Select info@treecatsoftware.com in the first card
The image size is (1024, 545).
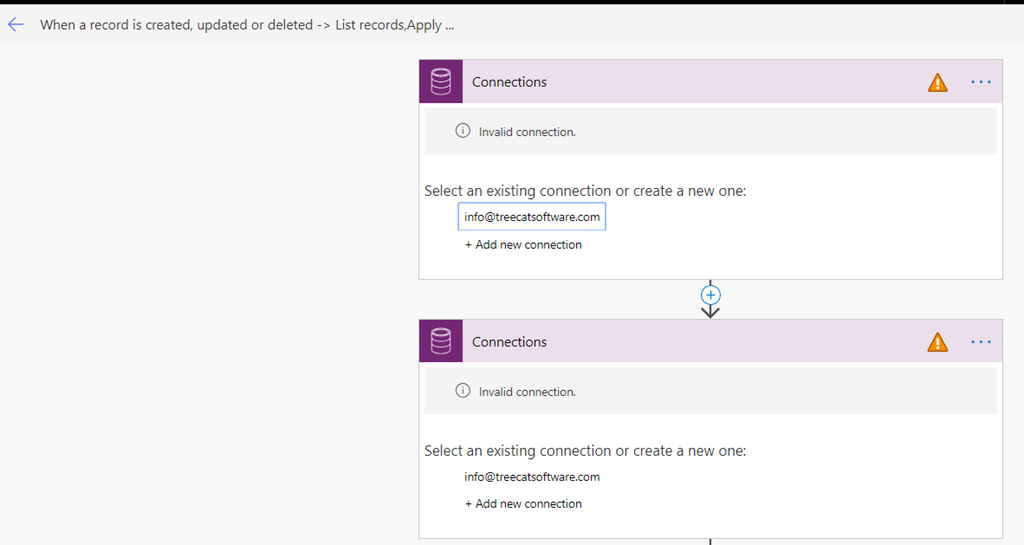tap(532, 217)
